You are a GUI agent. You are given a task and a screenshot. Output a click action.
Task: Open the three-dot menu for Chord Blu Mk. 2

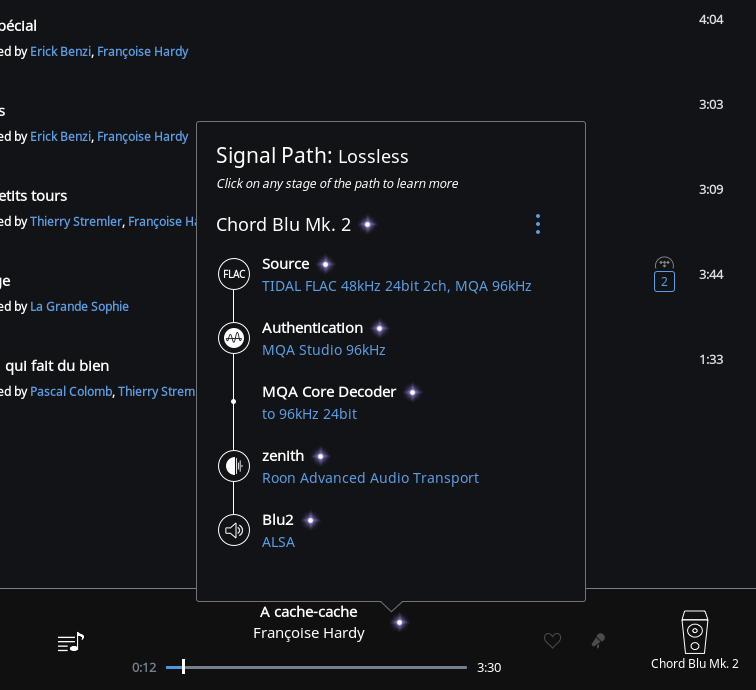coord(538,224)
